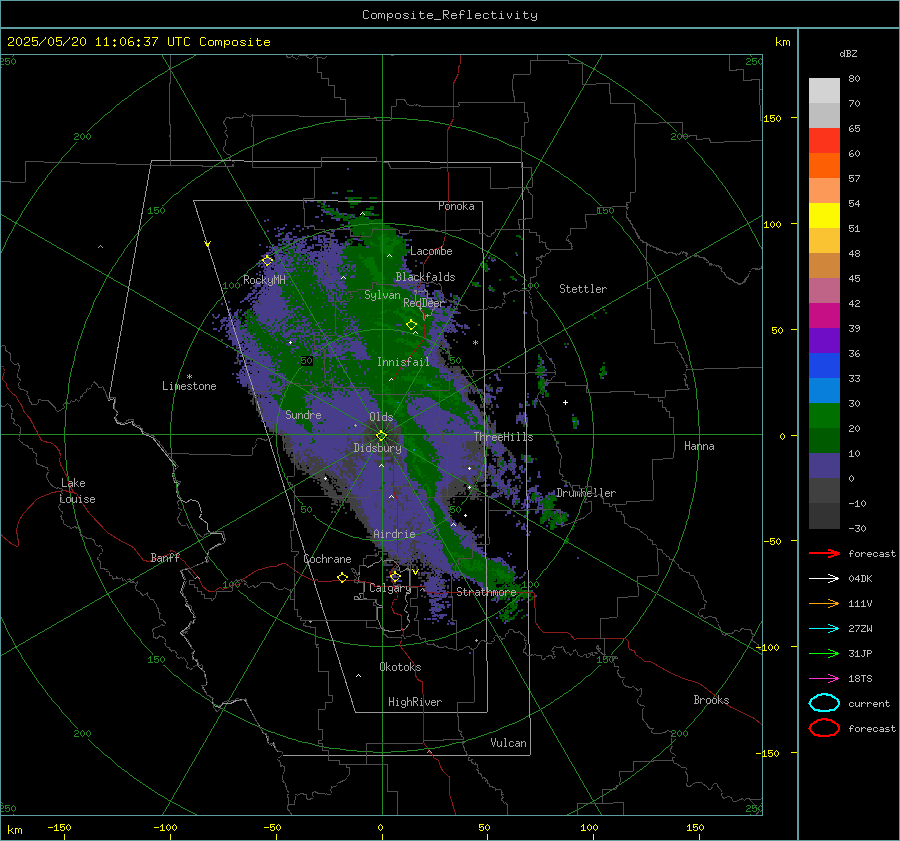This screenshot has height=841, width=900.
Task: Click the 18TS legend label
Action: pyautogui.click(x=860, y=679)
